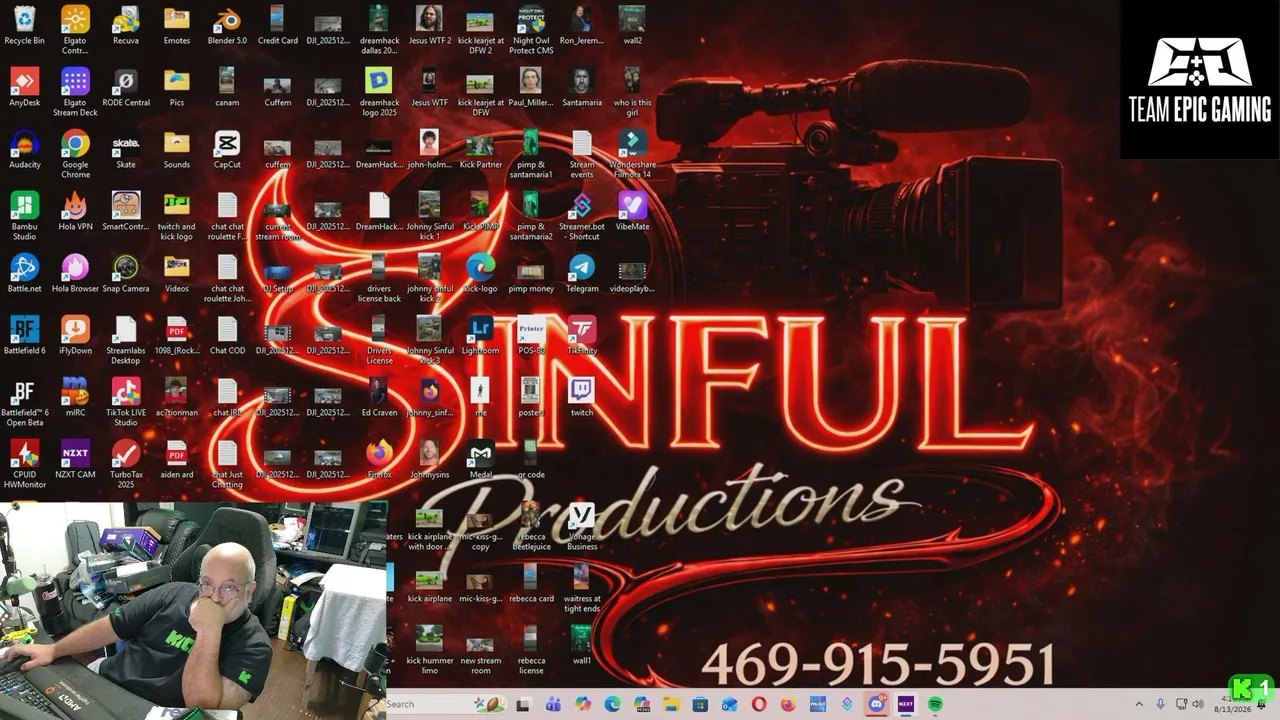Open the wall2 image file
This screenshot has height=720, width=1280.
coord(632,26)
